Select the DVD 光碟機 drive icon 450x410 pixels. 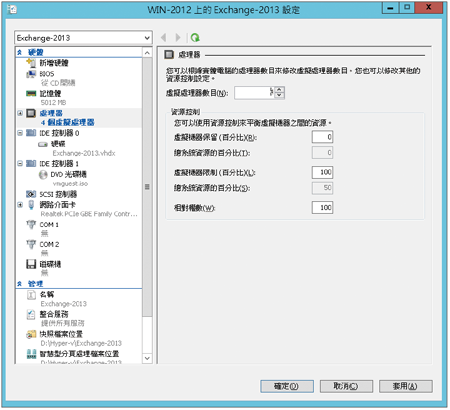(x=43, y=174)
